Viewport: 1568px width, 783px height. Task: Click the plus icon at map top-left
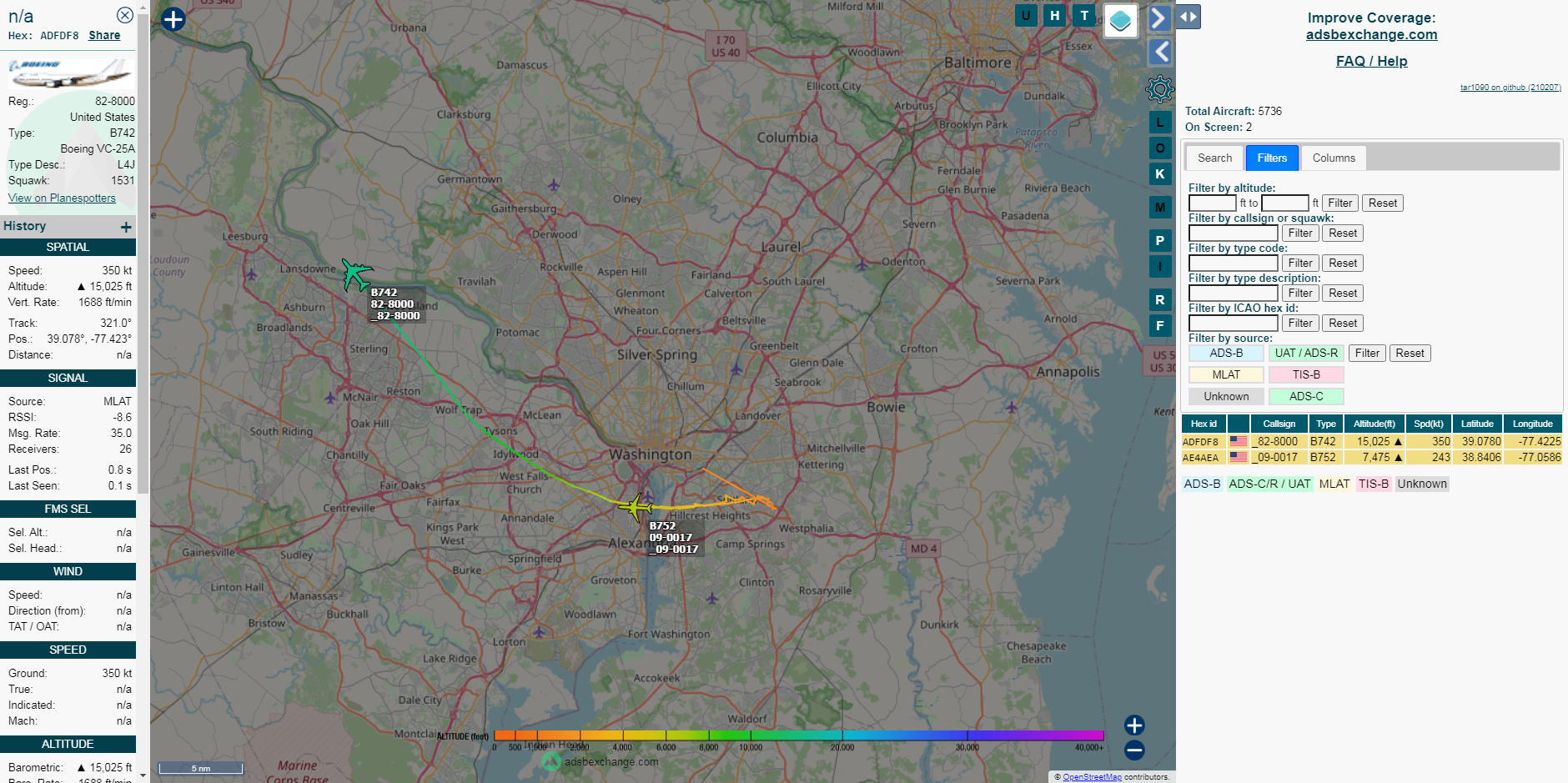pos(173,19)
